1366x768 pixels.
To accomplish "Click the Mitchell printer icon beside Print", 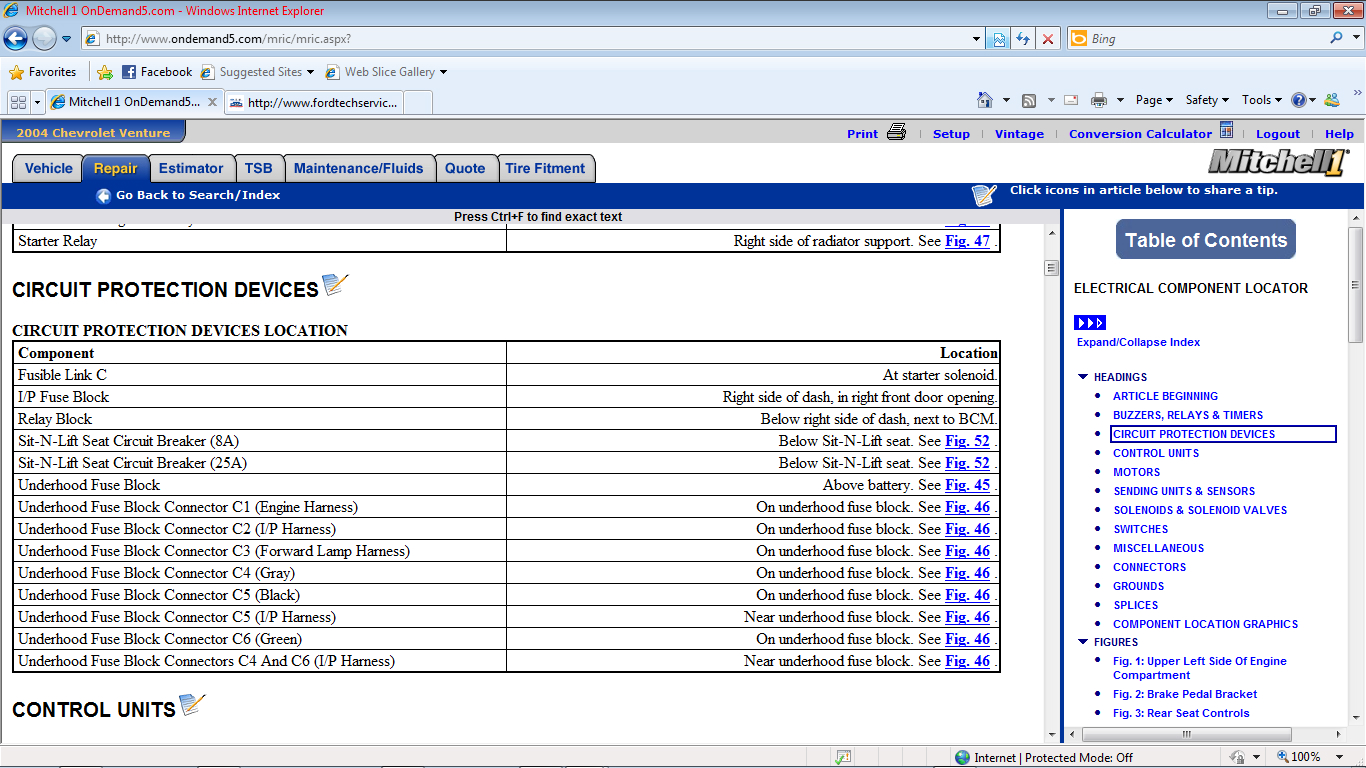I will pyautogui.click(x=896, y=132).
